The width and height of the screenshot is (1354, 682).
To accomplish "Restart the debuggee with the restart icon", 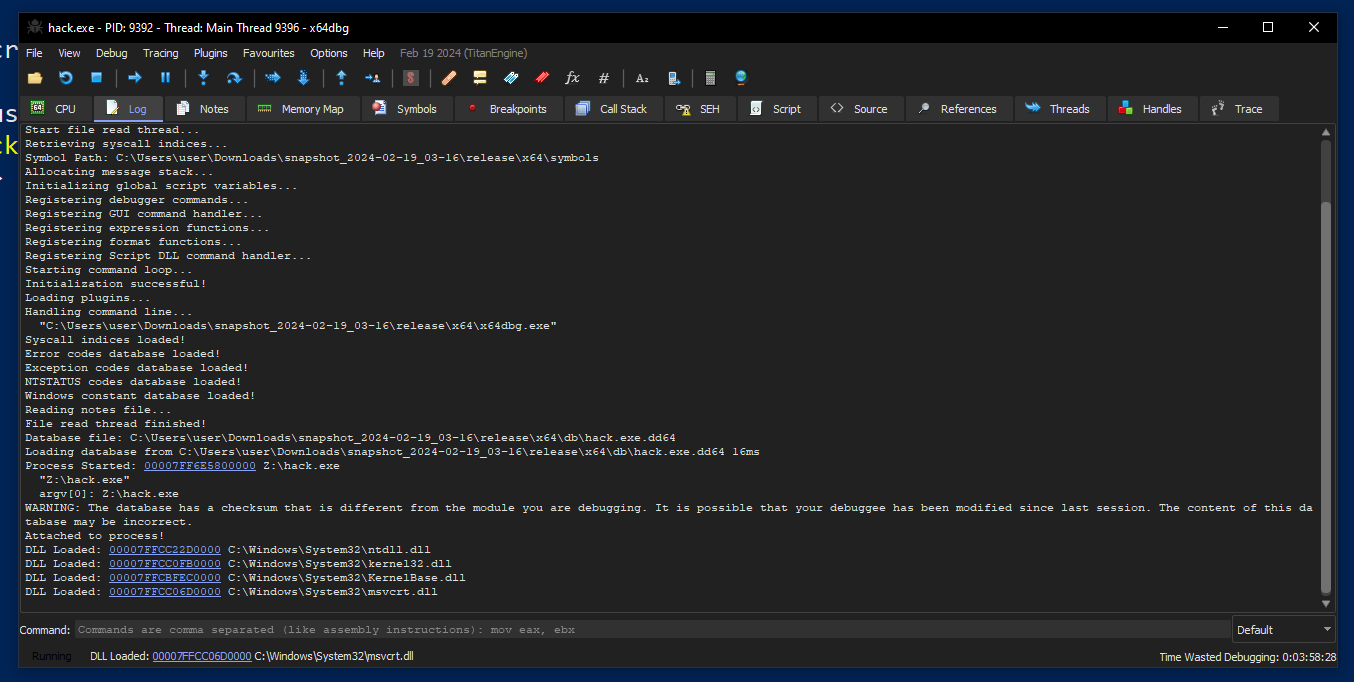I will tap(66, 78).
